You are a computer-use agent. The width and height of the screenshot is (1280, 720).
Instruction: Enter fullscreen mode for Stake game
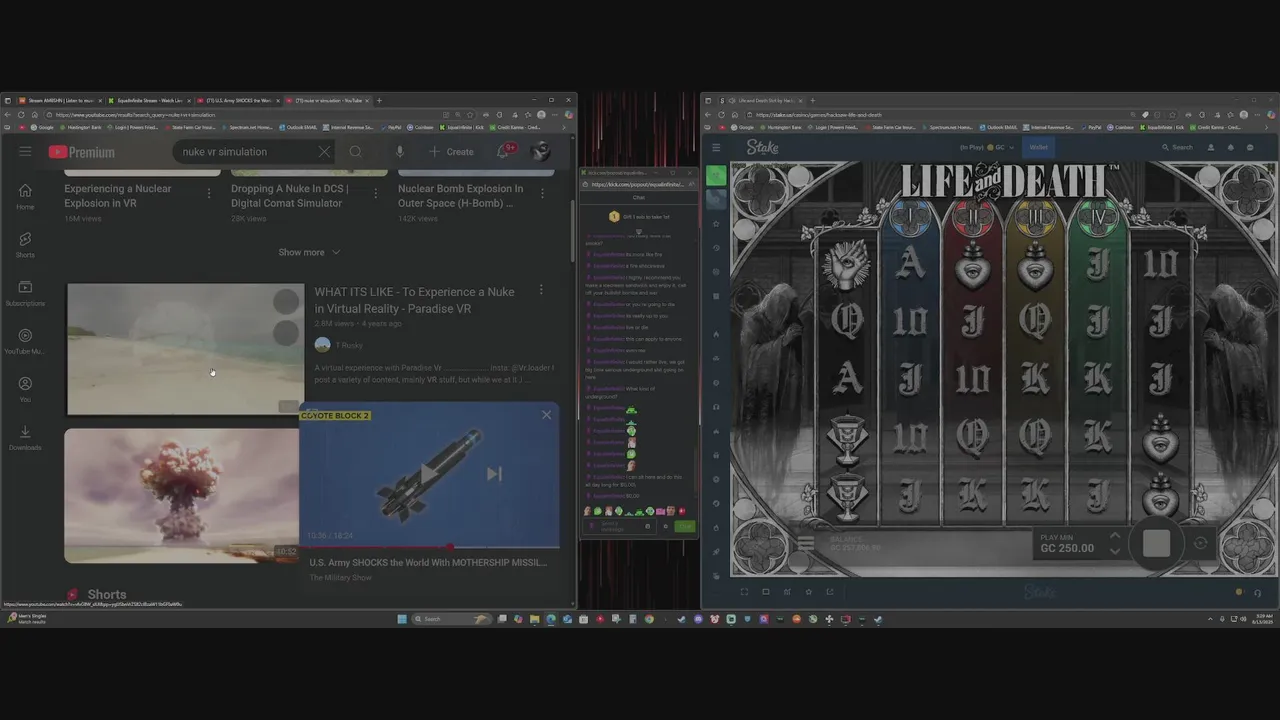[x=744, y=592]
